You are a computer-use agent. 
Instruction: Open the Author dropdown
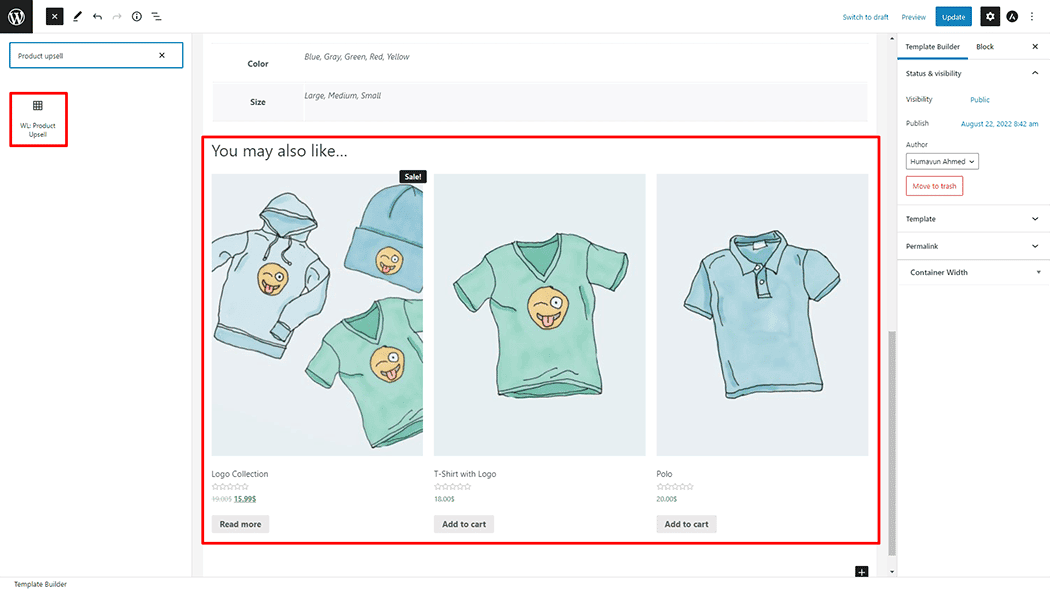click(x=942, y=161)
